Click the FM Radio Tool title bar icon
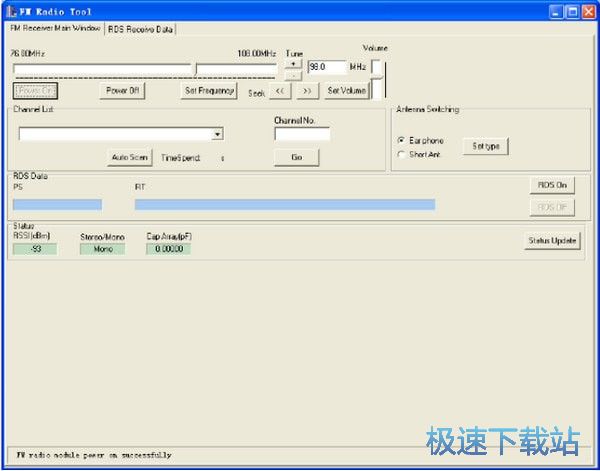 10,10
